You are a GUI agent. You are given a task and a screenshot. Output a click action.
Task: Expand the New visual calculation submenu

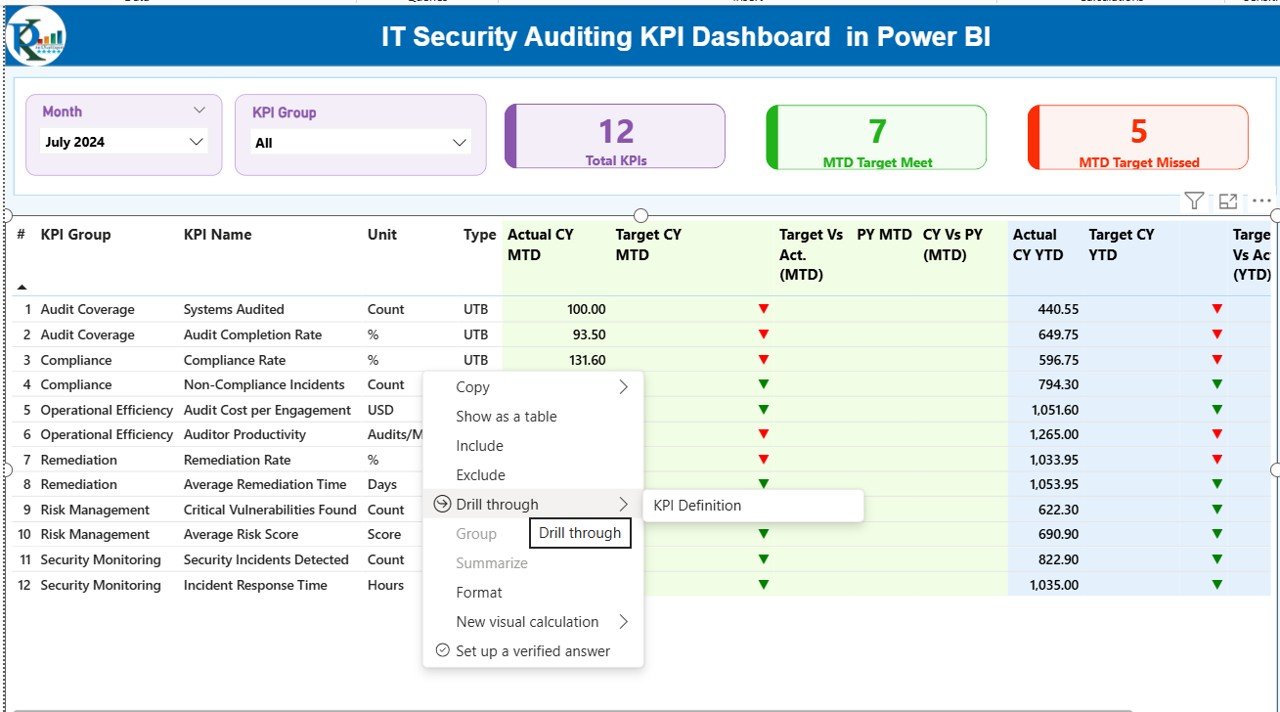[623, 621]
